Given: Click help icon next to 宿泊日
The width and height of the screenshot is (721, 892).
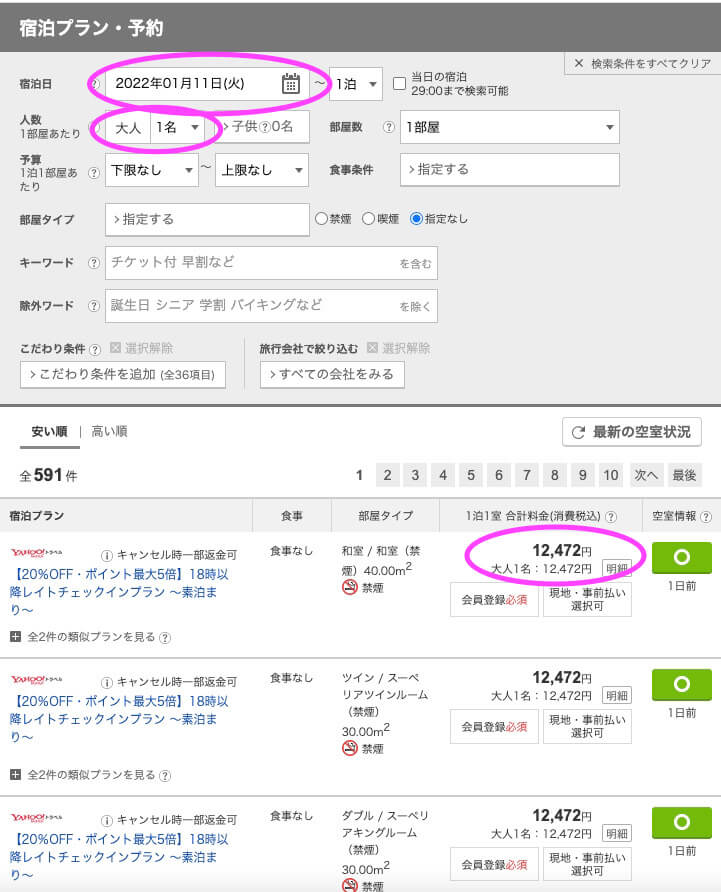Looking at the screenshot, I should click(94, 84).
